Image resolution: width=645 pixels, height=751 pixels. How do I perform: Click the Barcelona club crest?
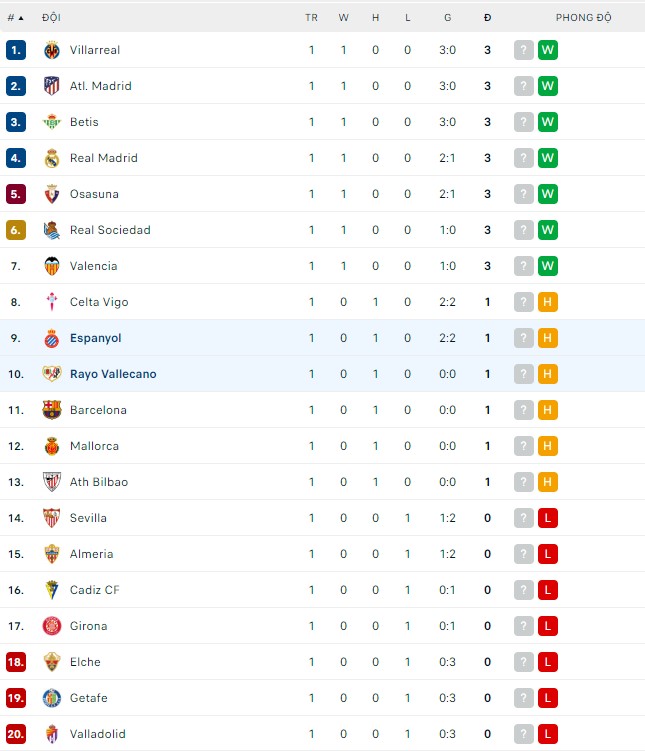tap(52, 410)
